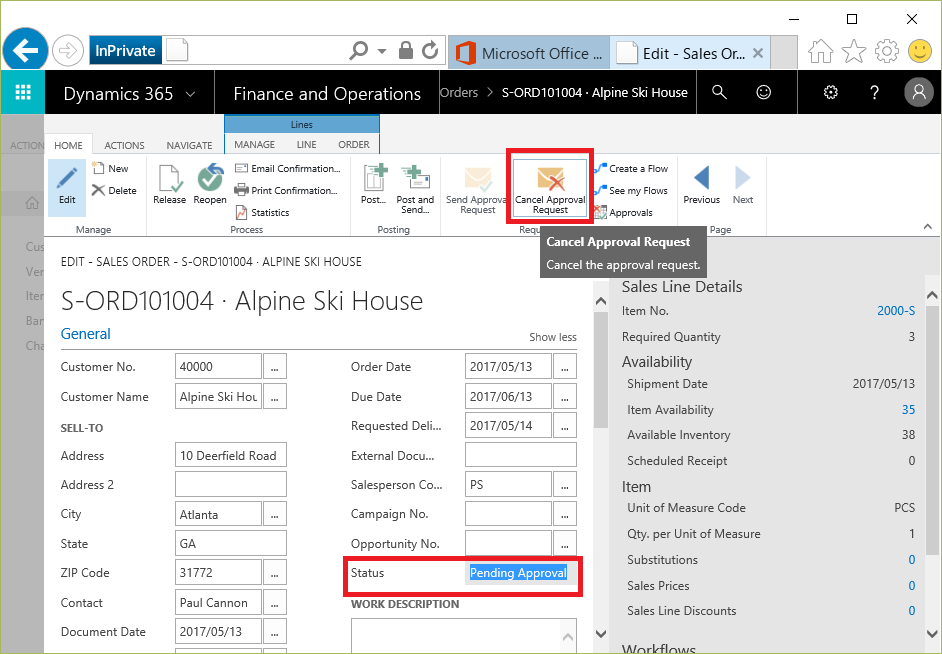Open lookup button next to Customer No.
Viewport: 942px width, 654px height.
click(276, 367)
